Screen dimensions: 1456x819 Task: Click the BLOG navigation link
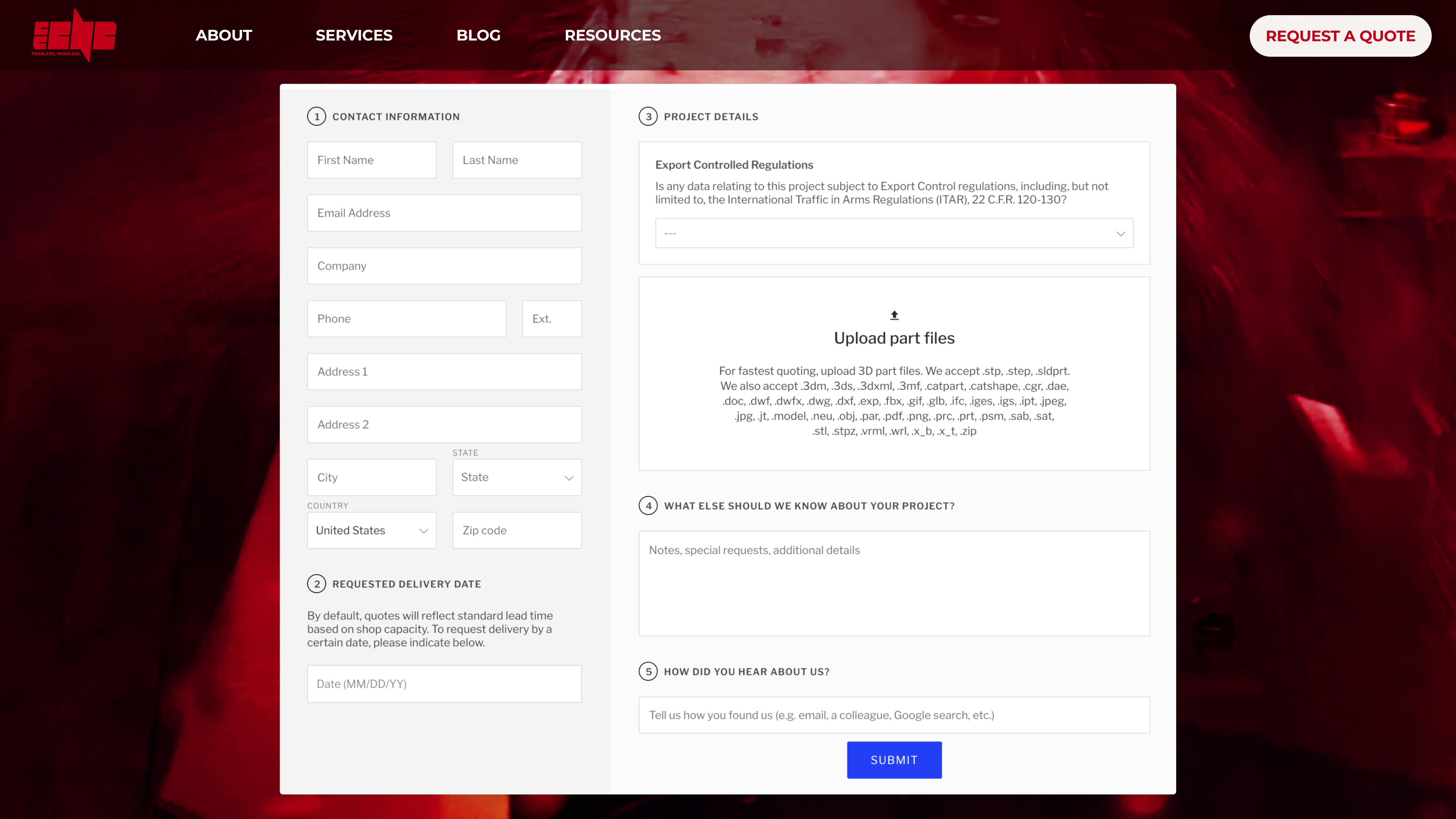pos(478,35)
